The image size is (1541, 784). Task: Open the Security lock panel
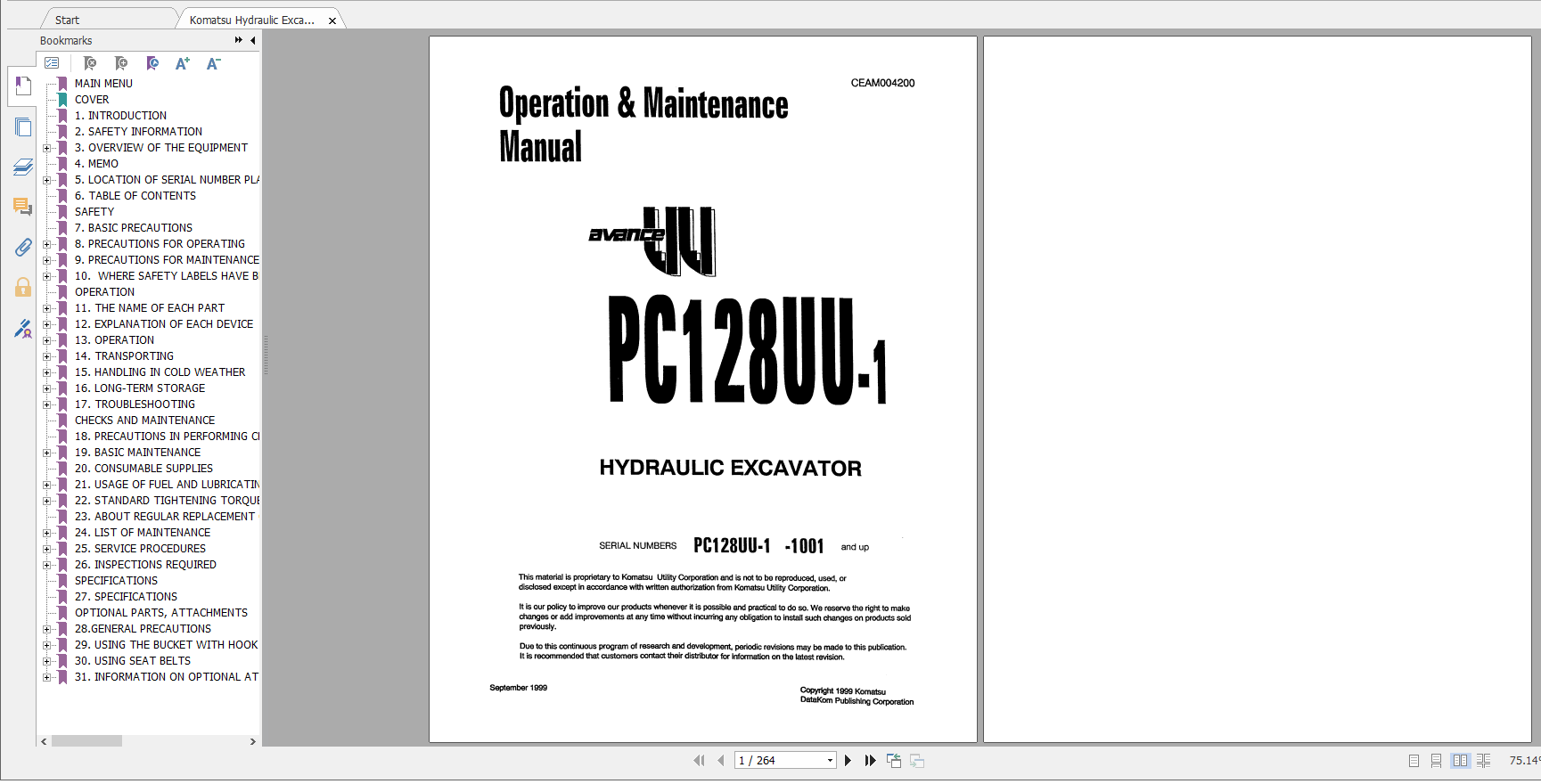[x=23, y=287]
